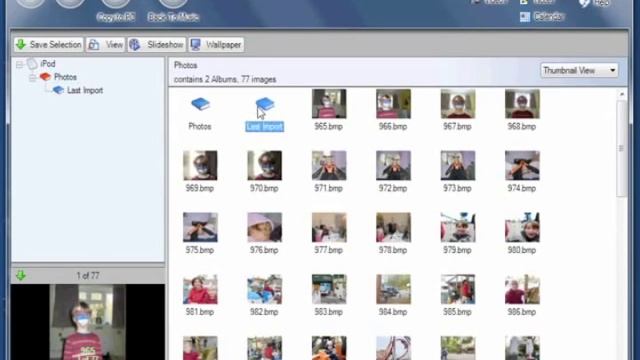
Task: Select Last Import in the tree
Action: [84, 90]
